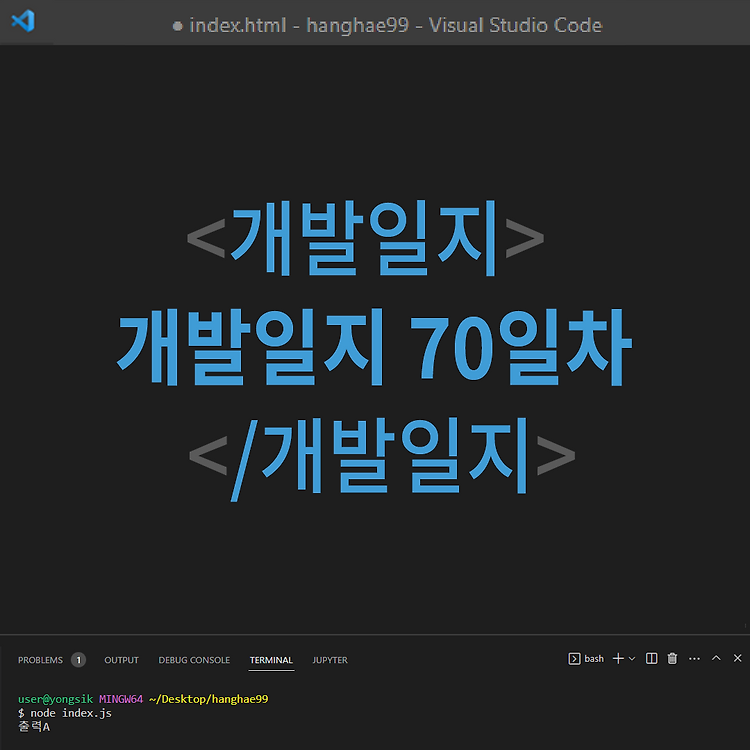This screenshot has width=750, height=750.
Task: Click the opening '<개발일지>' tag text
Action: tap(365, 238)
